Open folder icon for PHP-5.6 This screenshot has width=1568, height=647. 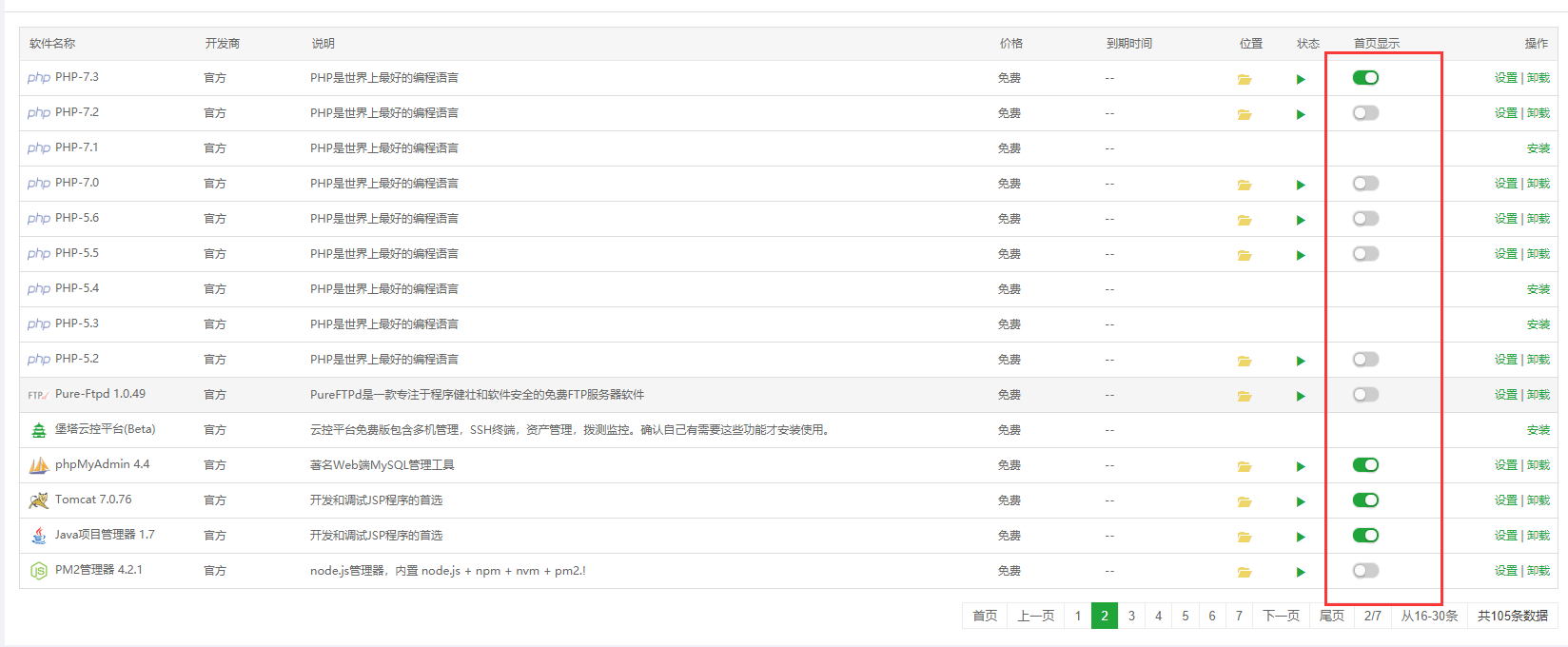pyautogui.click(x=1245, y=220)
